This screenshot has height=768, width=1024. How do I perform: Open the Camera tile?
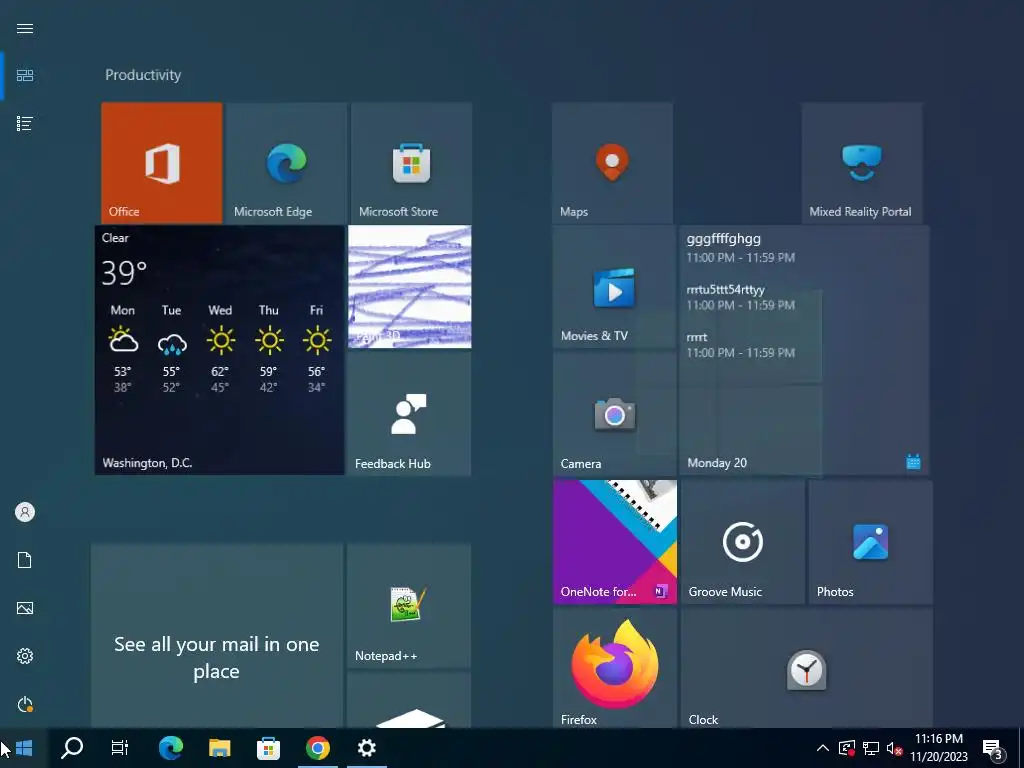pyautogui.click(x=615, y=413)
